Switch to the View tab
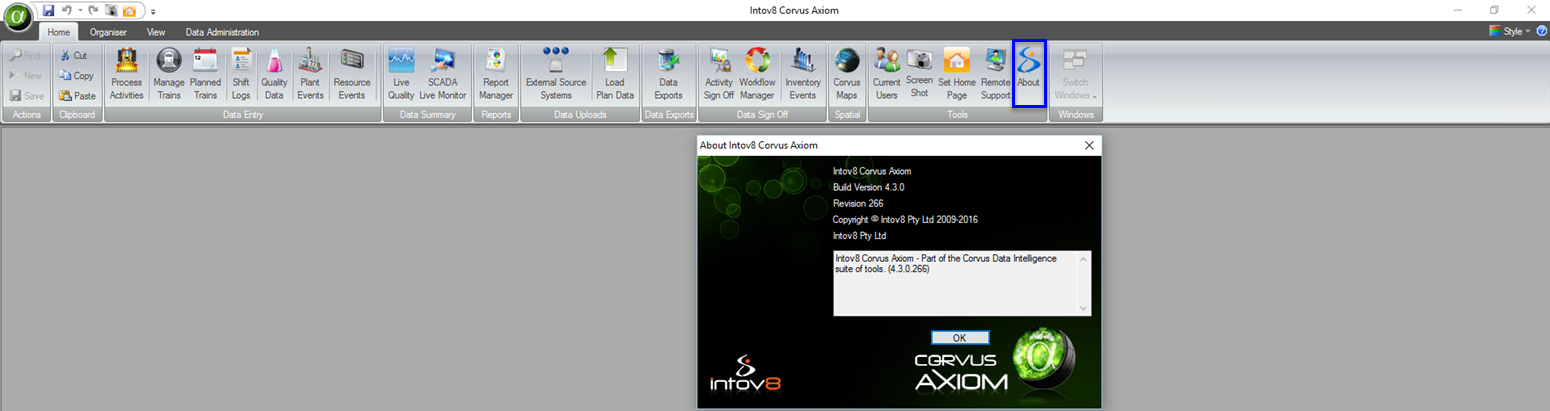This screenshot has height=411, width=1550. pos(156,32)
